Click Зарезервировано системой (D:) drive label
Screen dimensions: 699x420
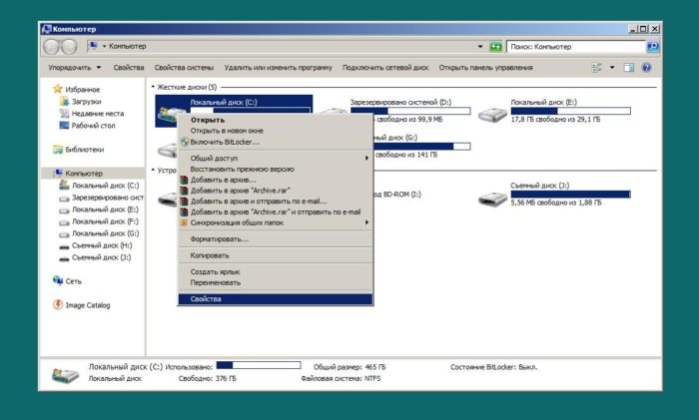click(401, 102)
